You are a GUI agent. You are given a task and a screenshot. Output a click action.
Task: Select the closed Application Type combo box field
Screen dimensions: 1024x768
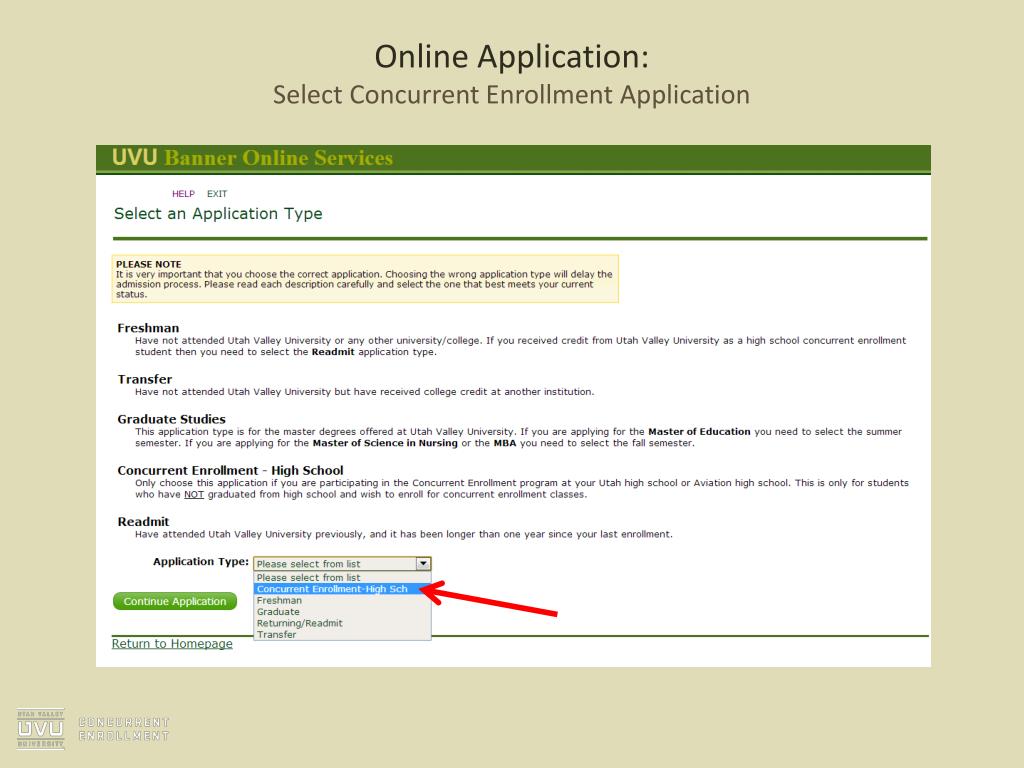(x=342, y=564)
